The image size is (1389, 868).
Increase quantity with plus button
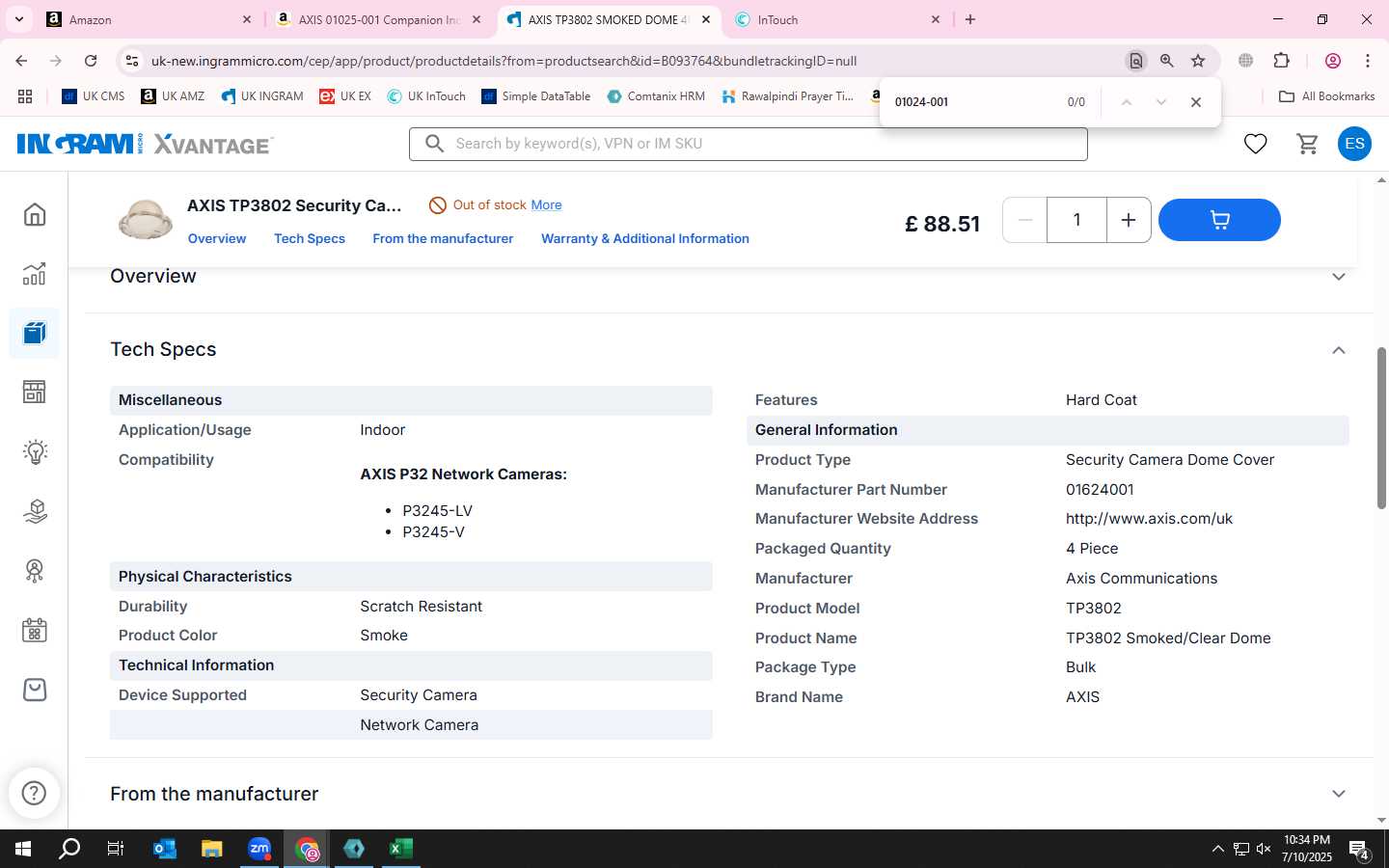[1129, 220]
